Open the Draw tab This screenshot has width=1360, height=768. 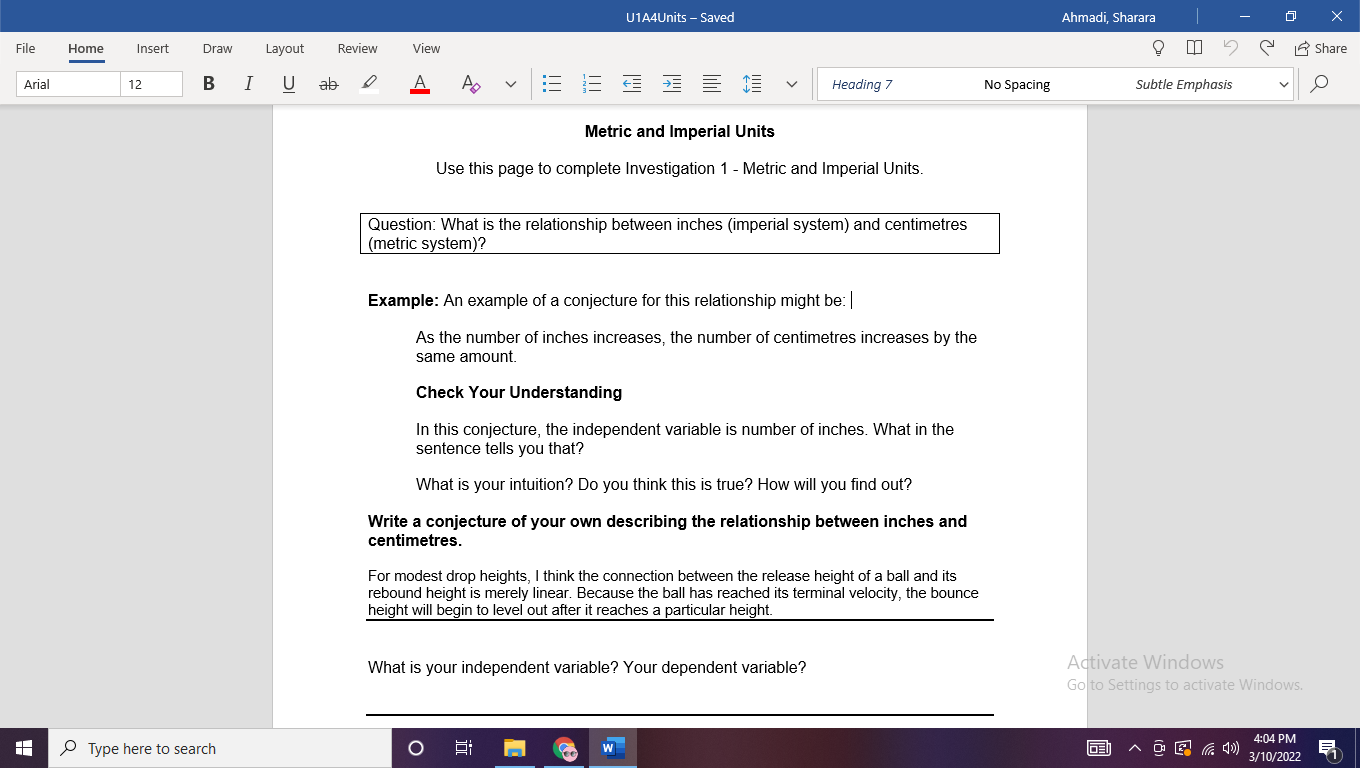point(217,48)
